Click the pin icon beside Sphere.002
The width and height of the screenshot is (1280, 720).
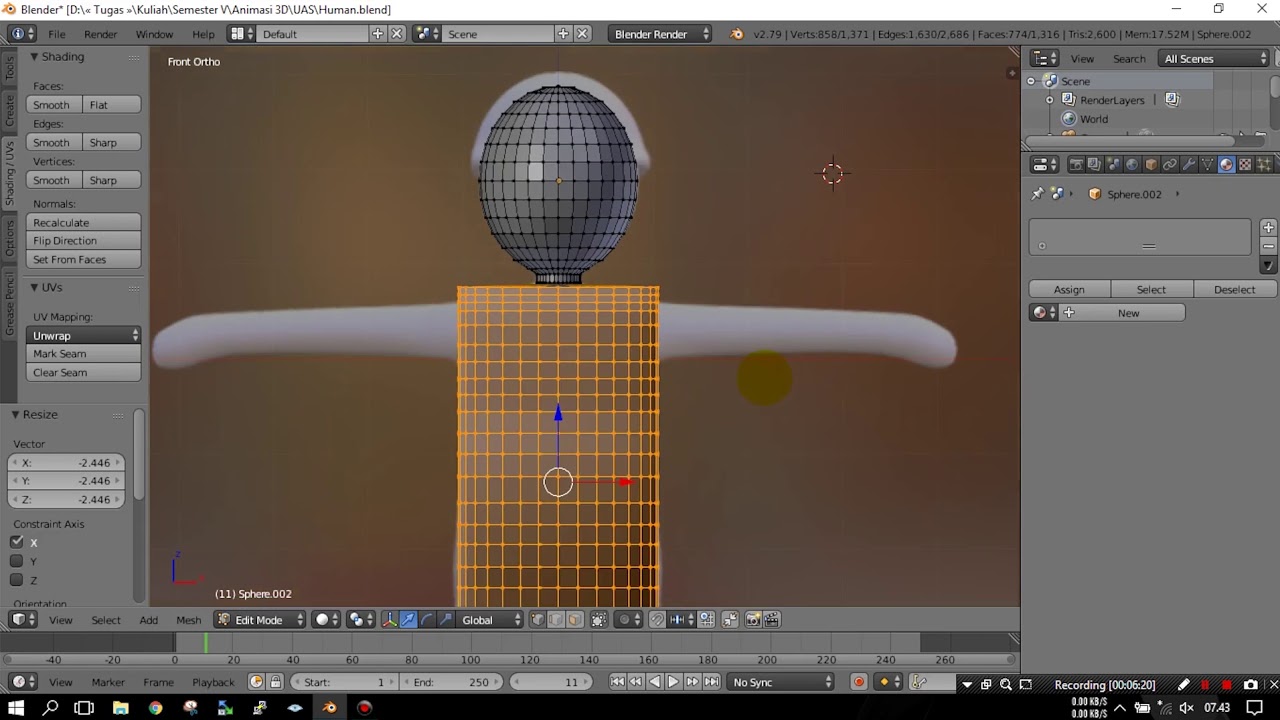point(1037,194)
